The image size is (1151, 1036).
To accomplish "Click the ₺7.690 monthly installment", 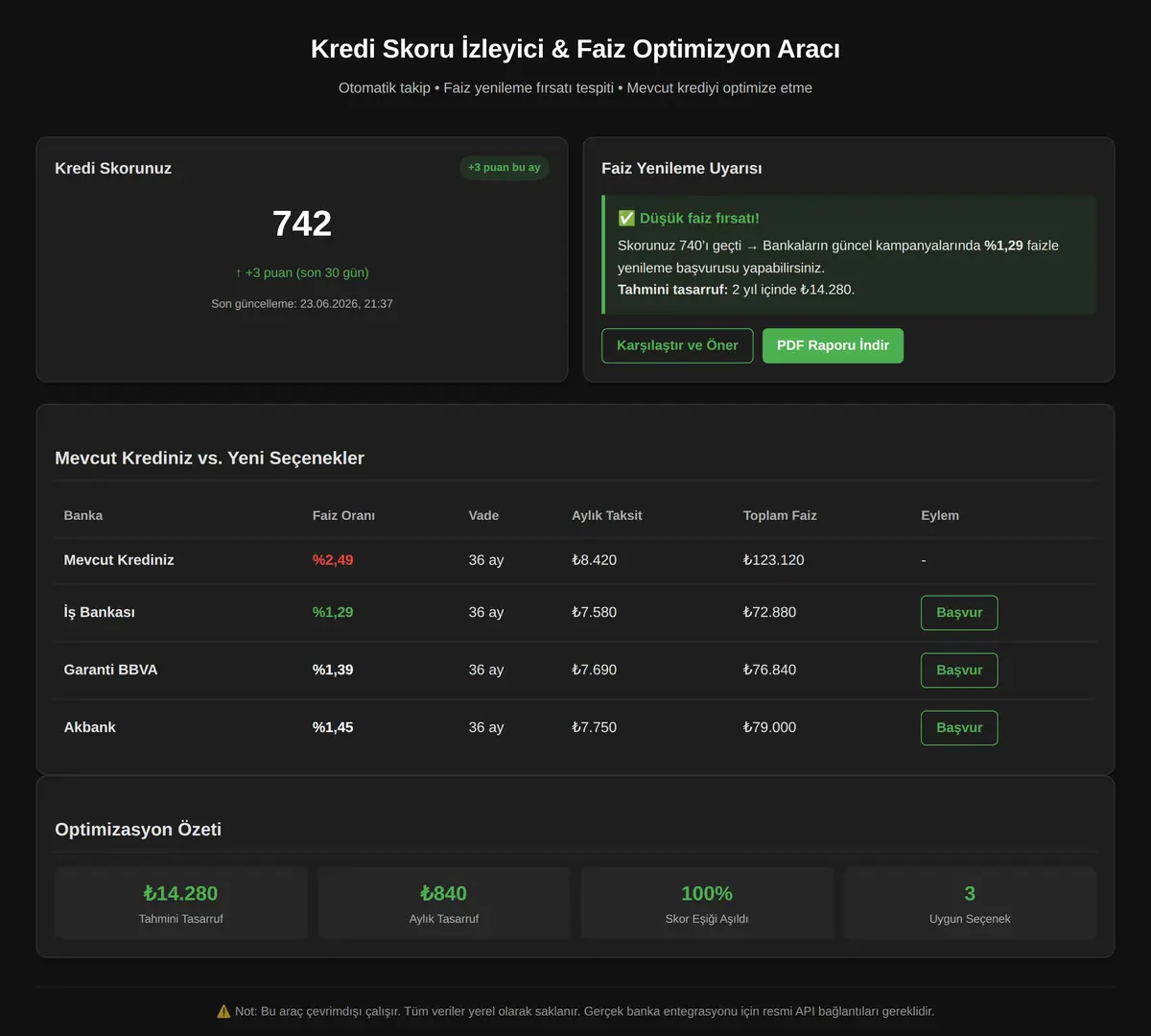I will click(x=595, y=671).
